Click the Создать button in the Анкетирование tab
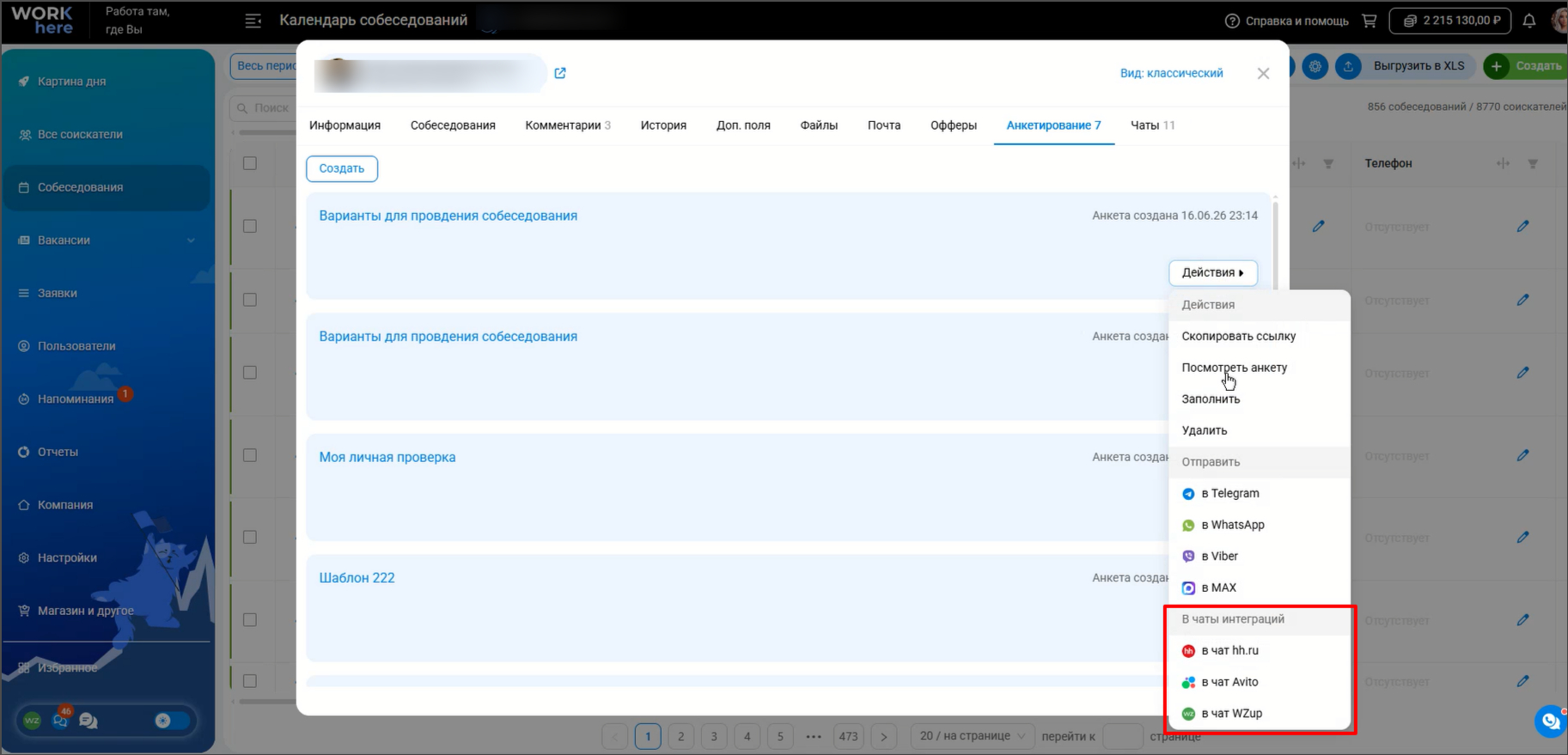The width and height of the screenshot is (1568, 755). click(342, 168)
